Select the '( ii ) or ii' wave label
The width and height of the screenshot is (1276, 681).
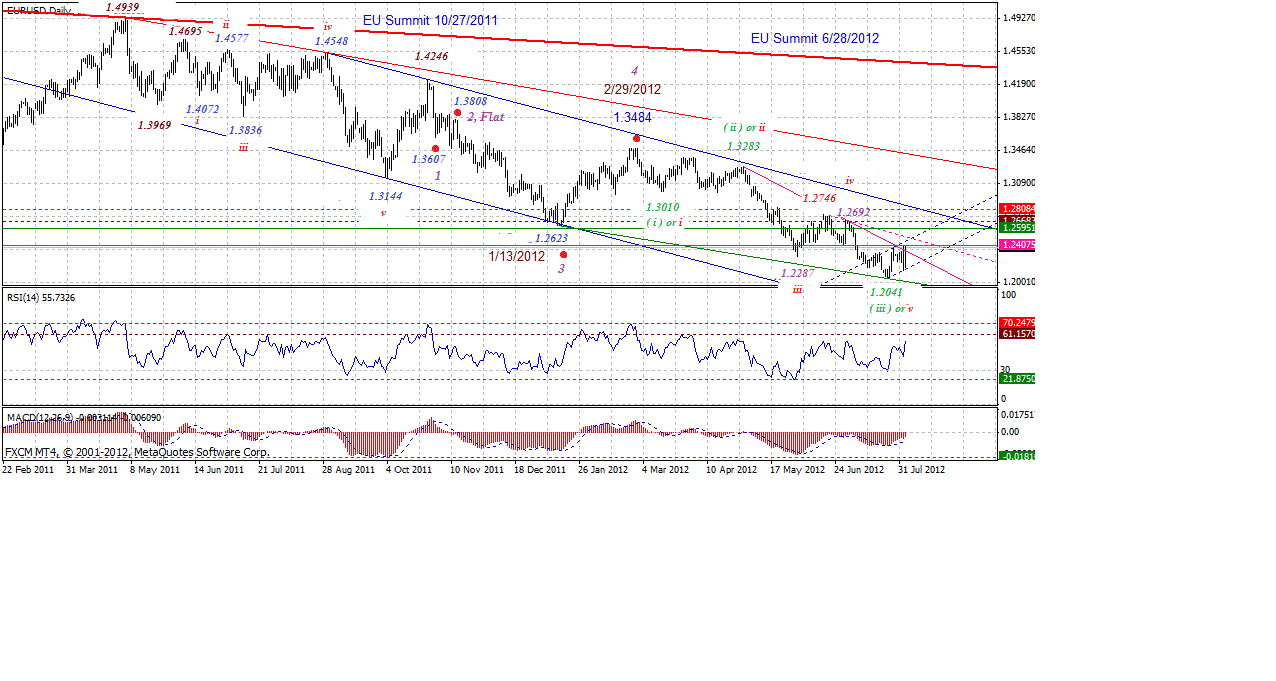(x=744, y=128)
